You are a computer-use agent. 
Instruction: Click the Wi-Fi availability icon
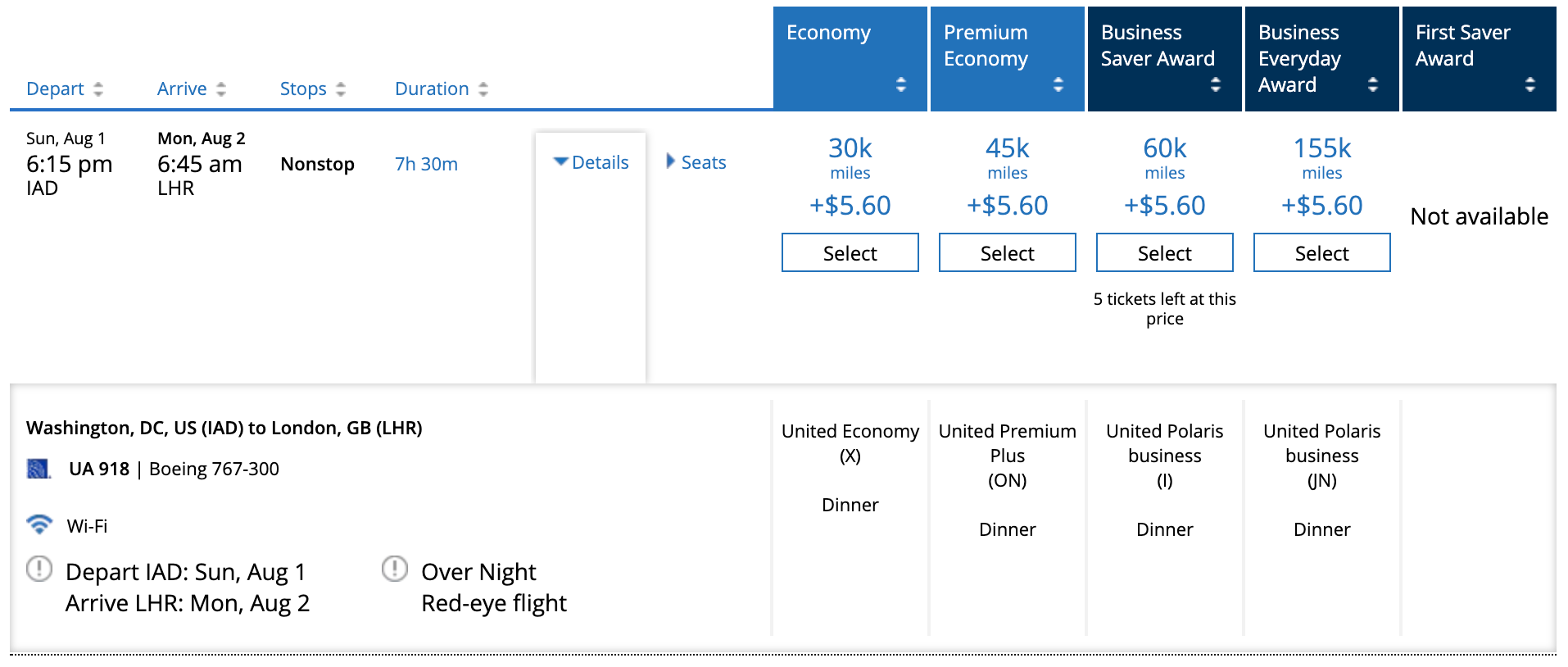pos(39,525)
